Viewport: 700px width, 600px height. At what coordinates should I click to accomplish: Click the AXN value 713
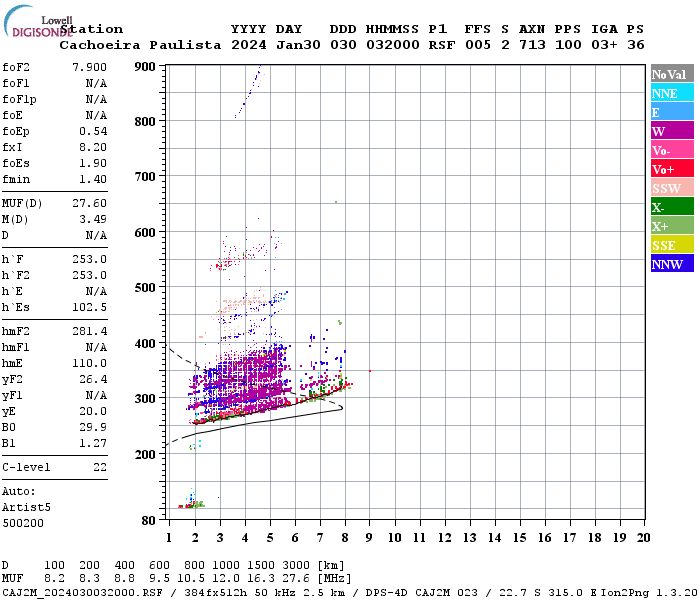coord(532,45)
